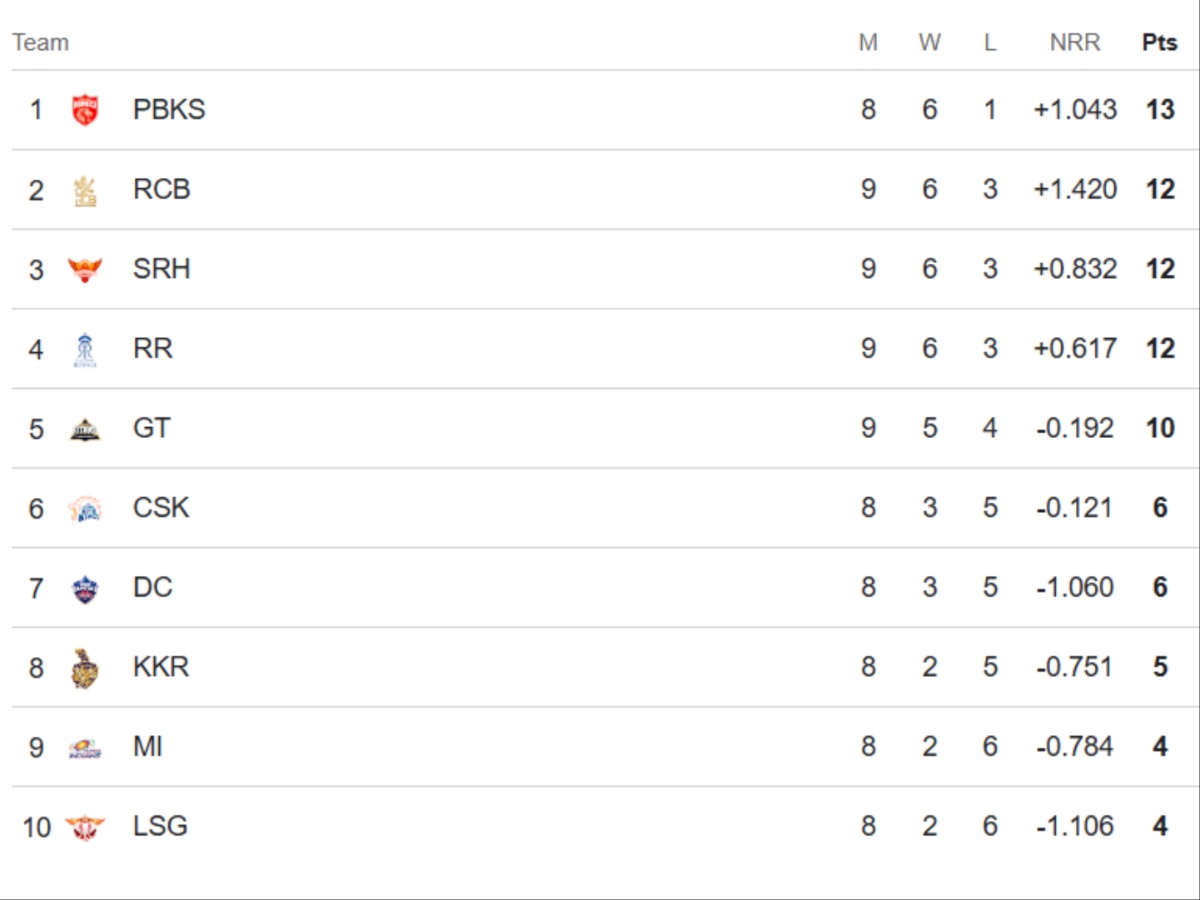1200x900 pixels.
Task: Click PBKS points value 13
Action: pyautogui.click(x=1160, y=110)
